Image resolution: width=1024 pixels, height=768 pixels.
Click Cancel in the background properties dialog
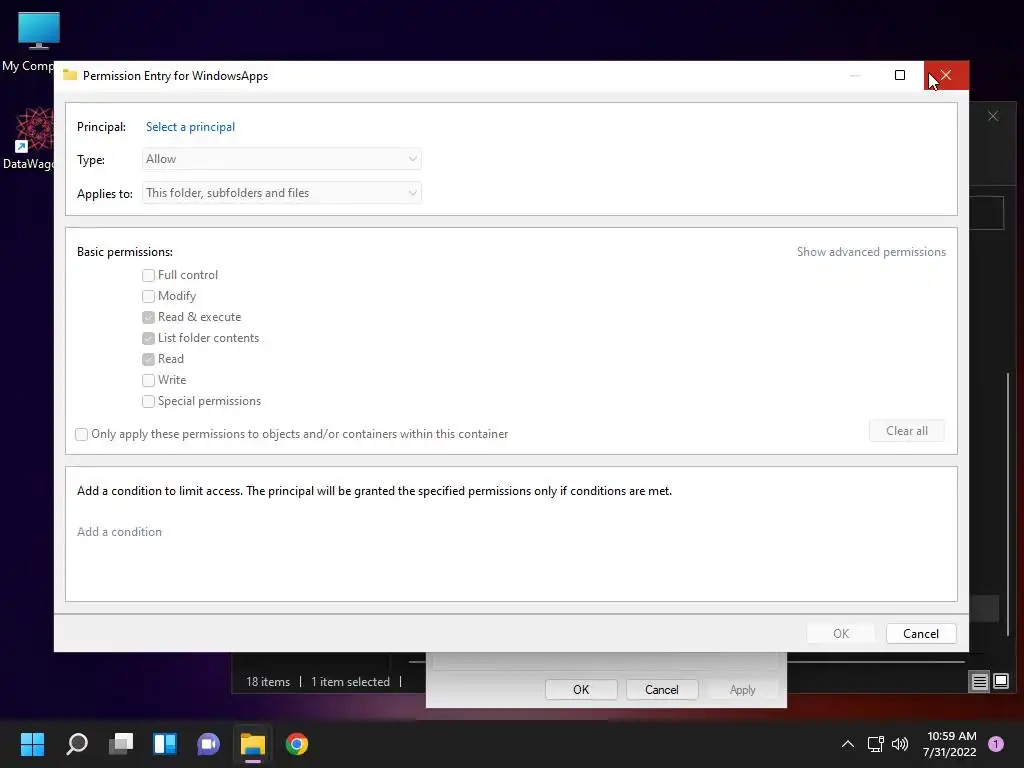point(662,690)
